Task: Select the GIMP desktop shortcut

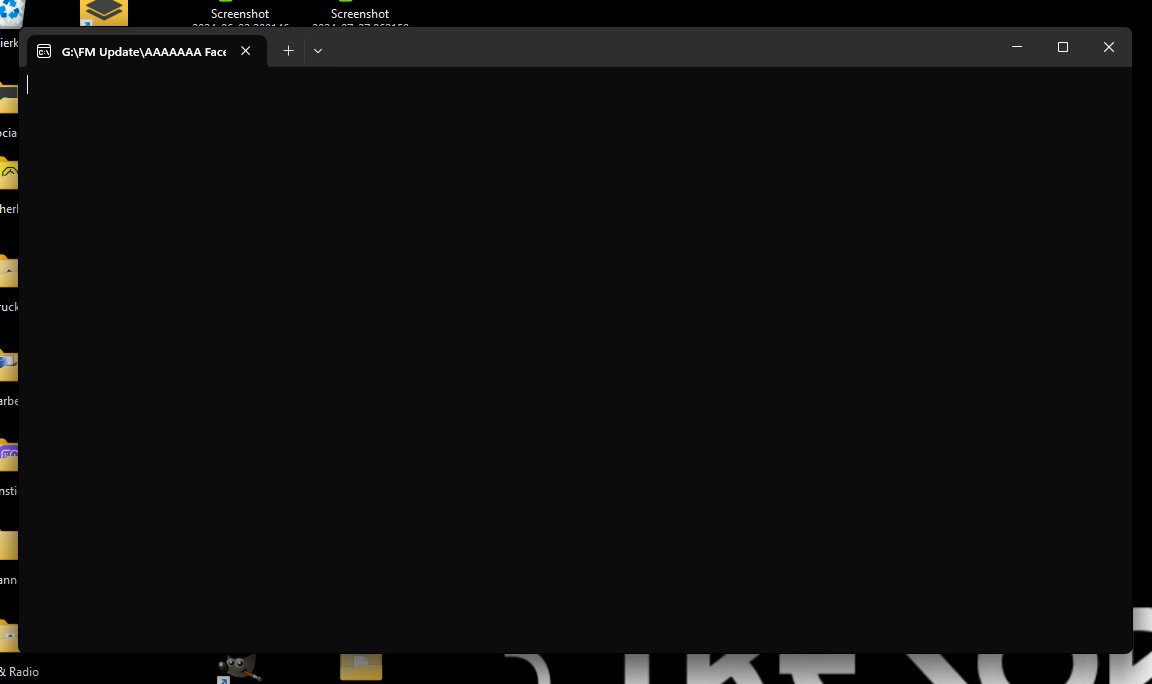Action: (238, 668)
